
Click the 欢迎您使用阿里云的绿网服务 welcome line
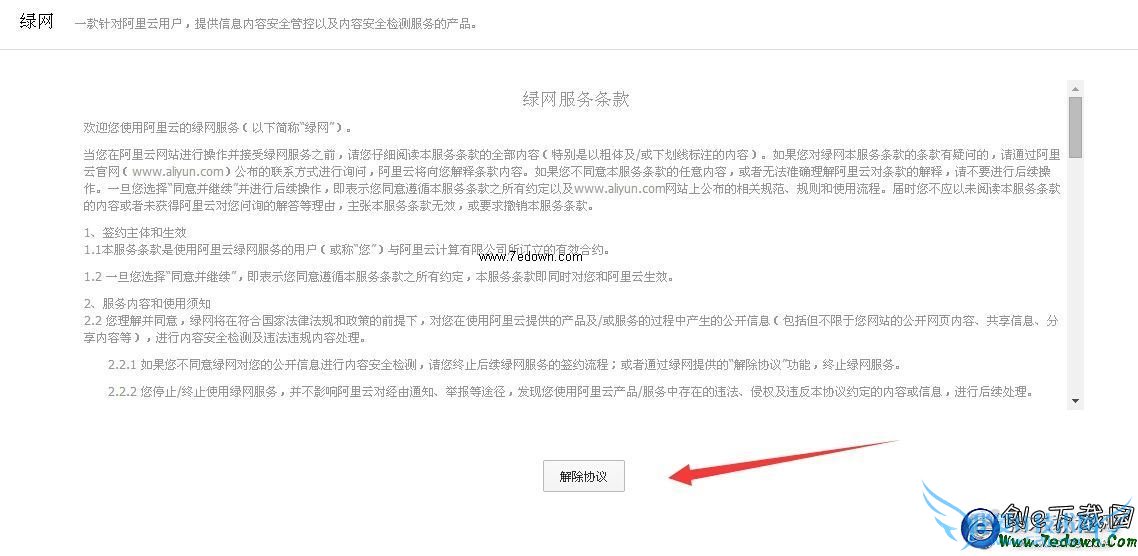218,128
